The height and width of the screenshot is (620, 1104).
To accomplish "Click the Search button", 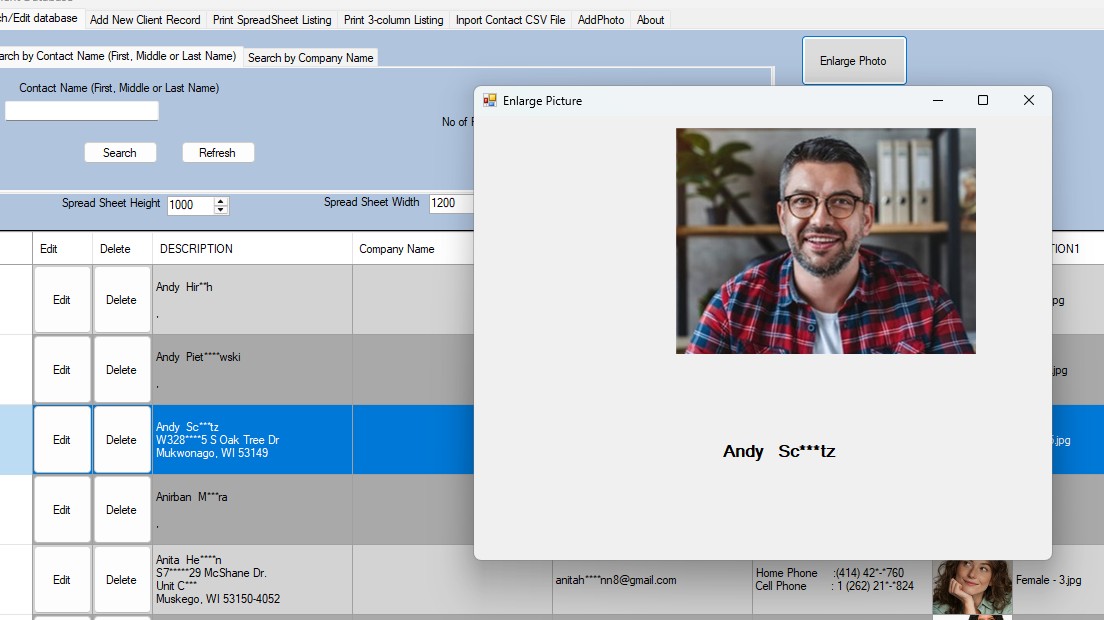I will pyautogui.click(x=120, y=153).
